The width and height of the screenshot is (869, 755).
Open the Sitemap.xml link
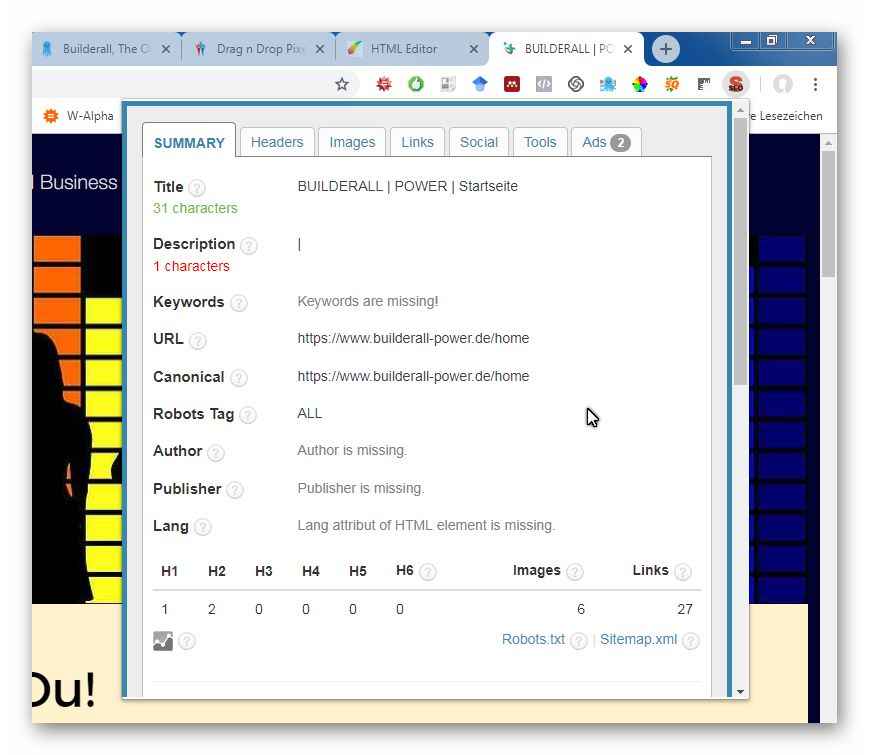point(638,639)
